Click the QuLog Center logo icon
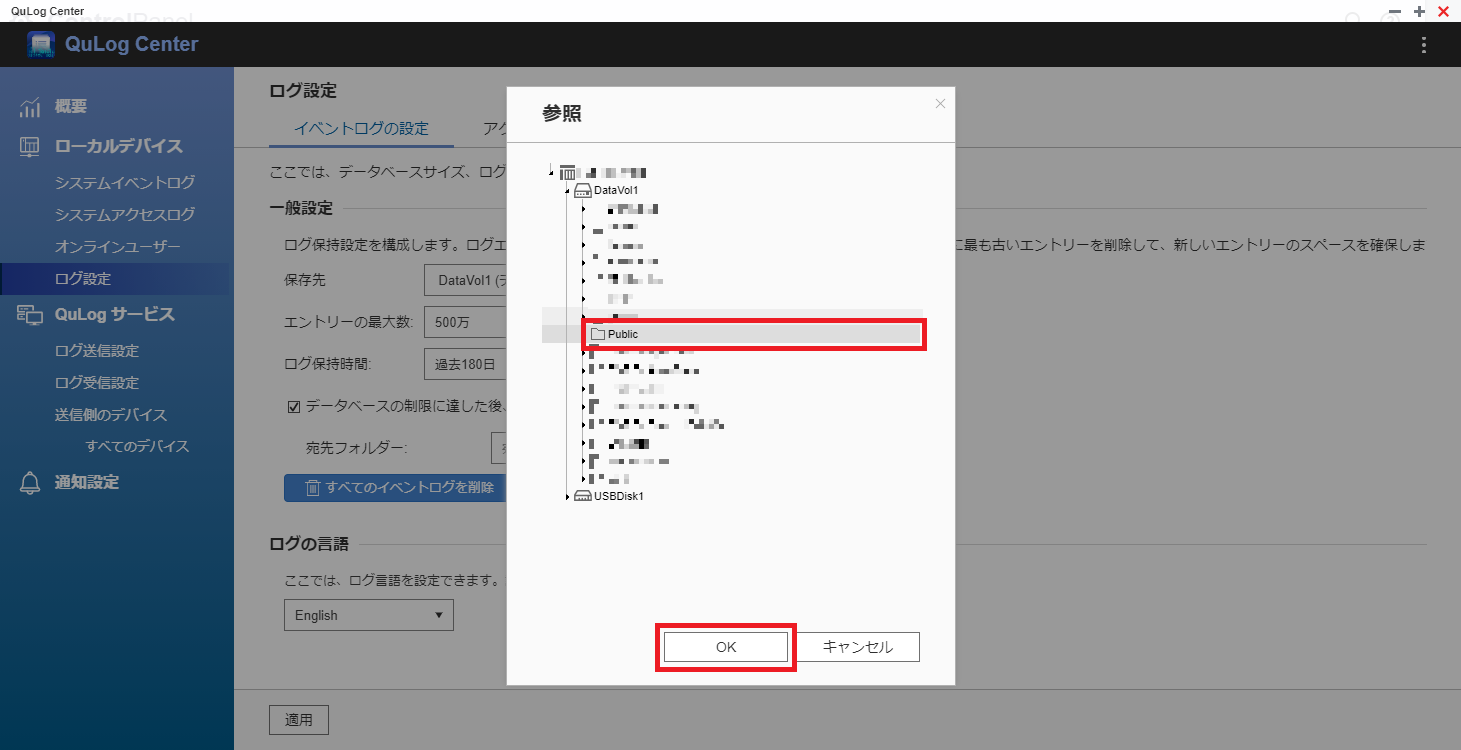 [41, 45]
